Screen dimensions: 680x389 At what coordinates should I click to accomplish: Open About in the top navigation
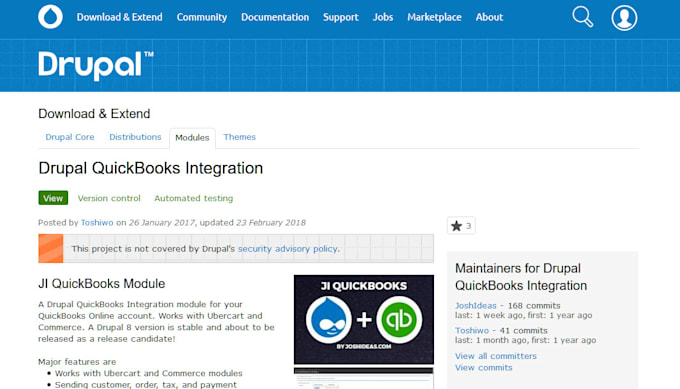pyautogui.click(x=489, y=17)
